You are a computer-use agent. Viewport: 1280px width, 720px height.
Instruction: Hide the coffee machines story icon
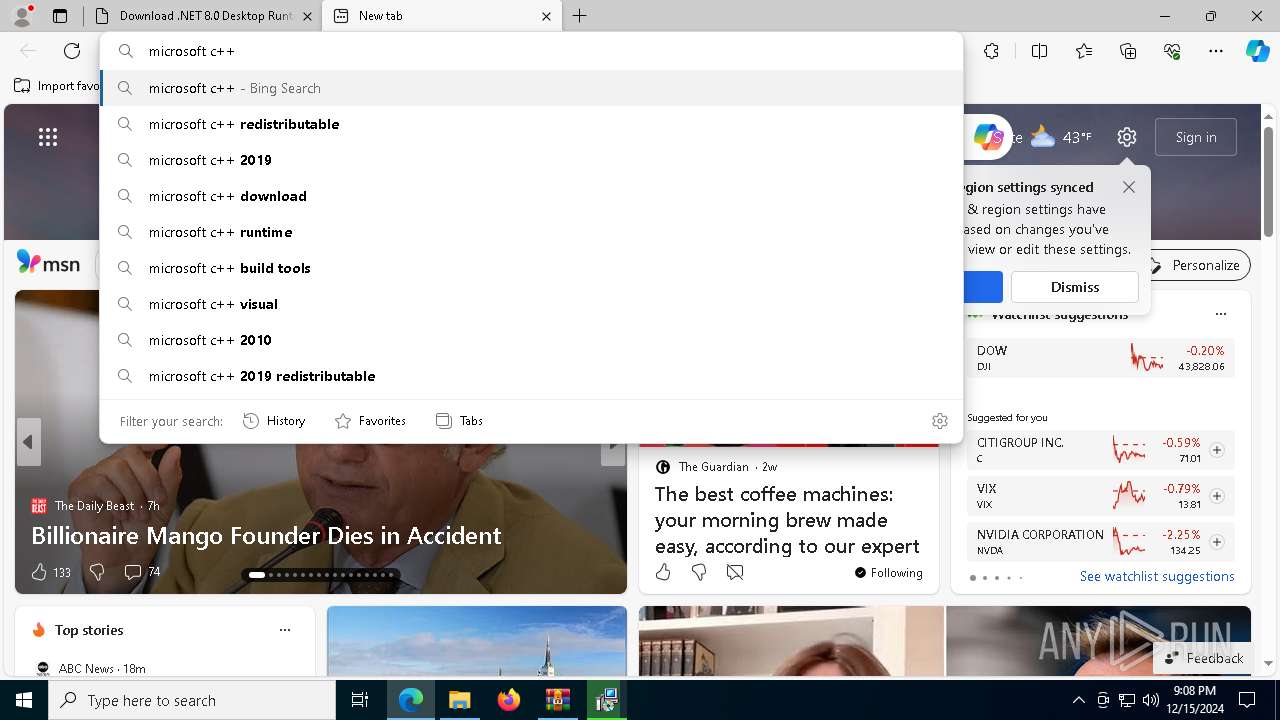coord(735,572)
